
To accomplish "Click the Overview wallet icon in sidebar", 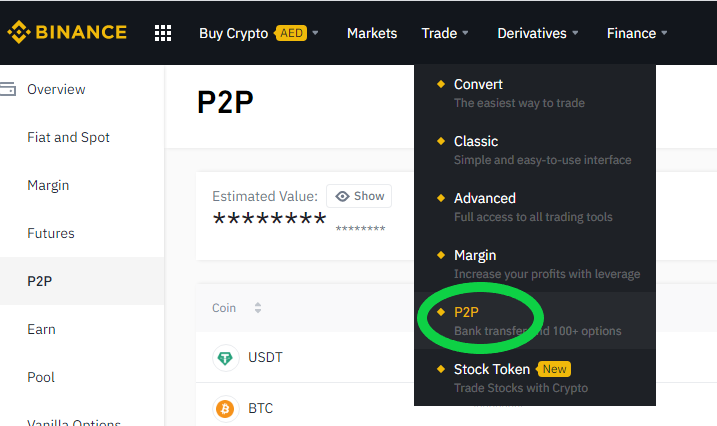I will click(8, 89).
